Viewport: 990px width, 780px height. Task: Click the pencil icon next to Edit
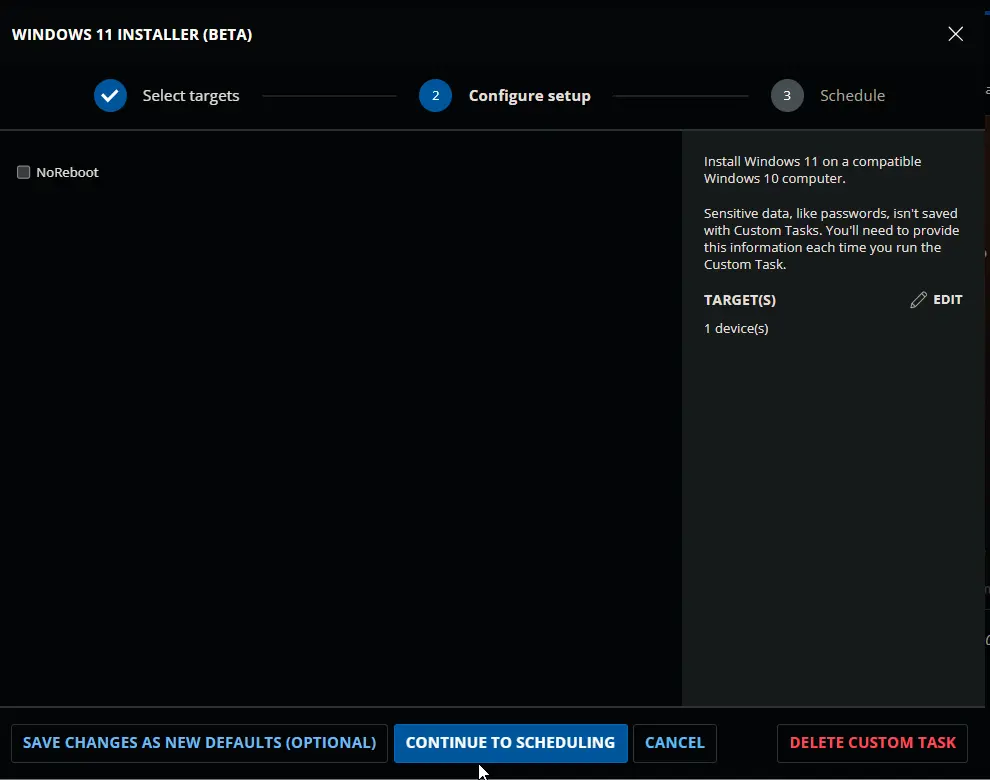pos(919,300)
